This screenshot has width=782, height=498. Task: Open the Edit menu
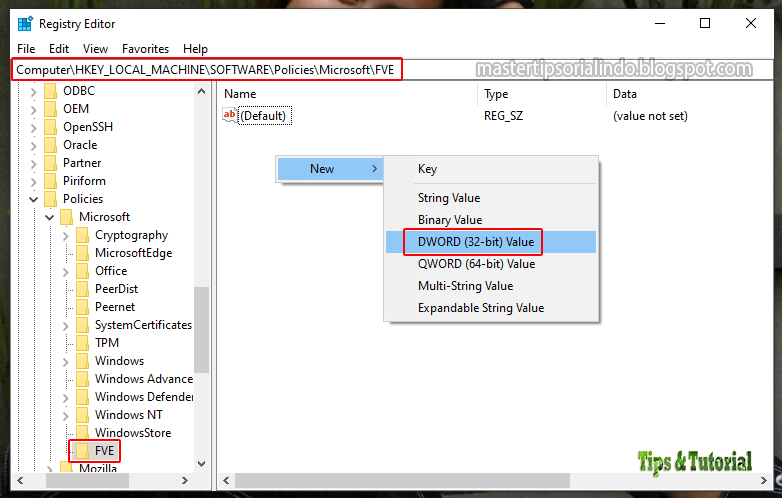click(x=59, y=49)
